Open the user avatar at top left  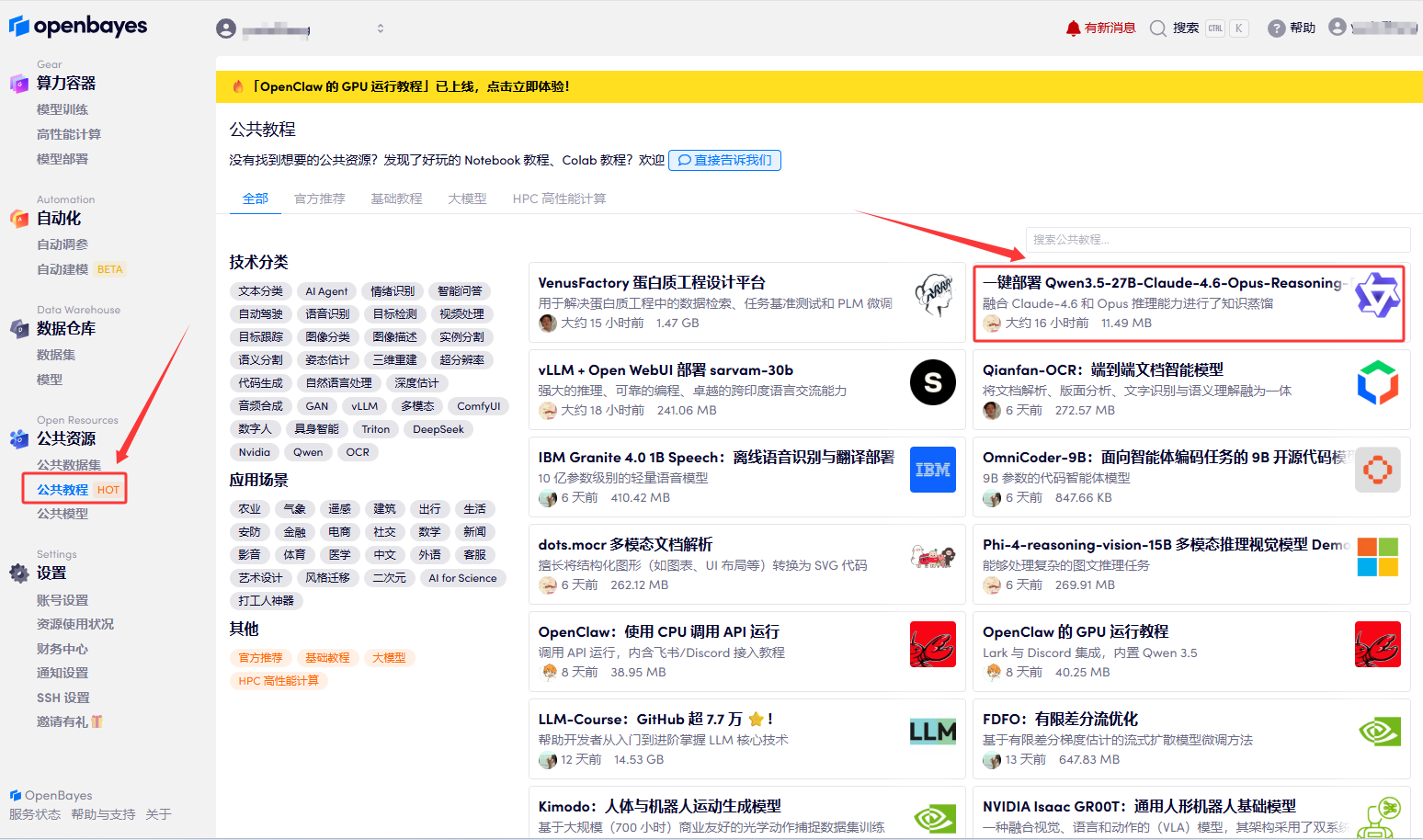pyautogui.click(x=226, y=28)
